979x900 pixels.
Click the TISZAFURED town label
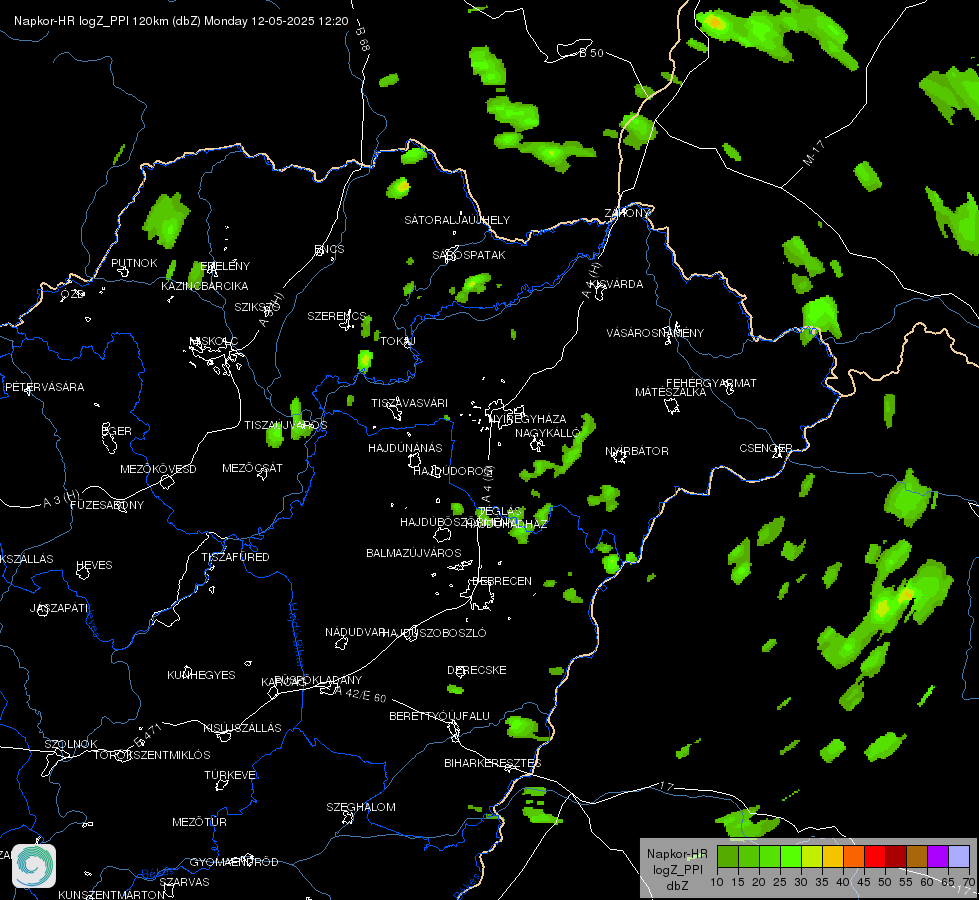235,556
